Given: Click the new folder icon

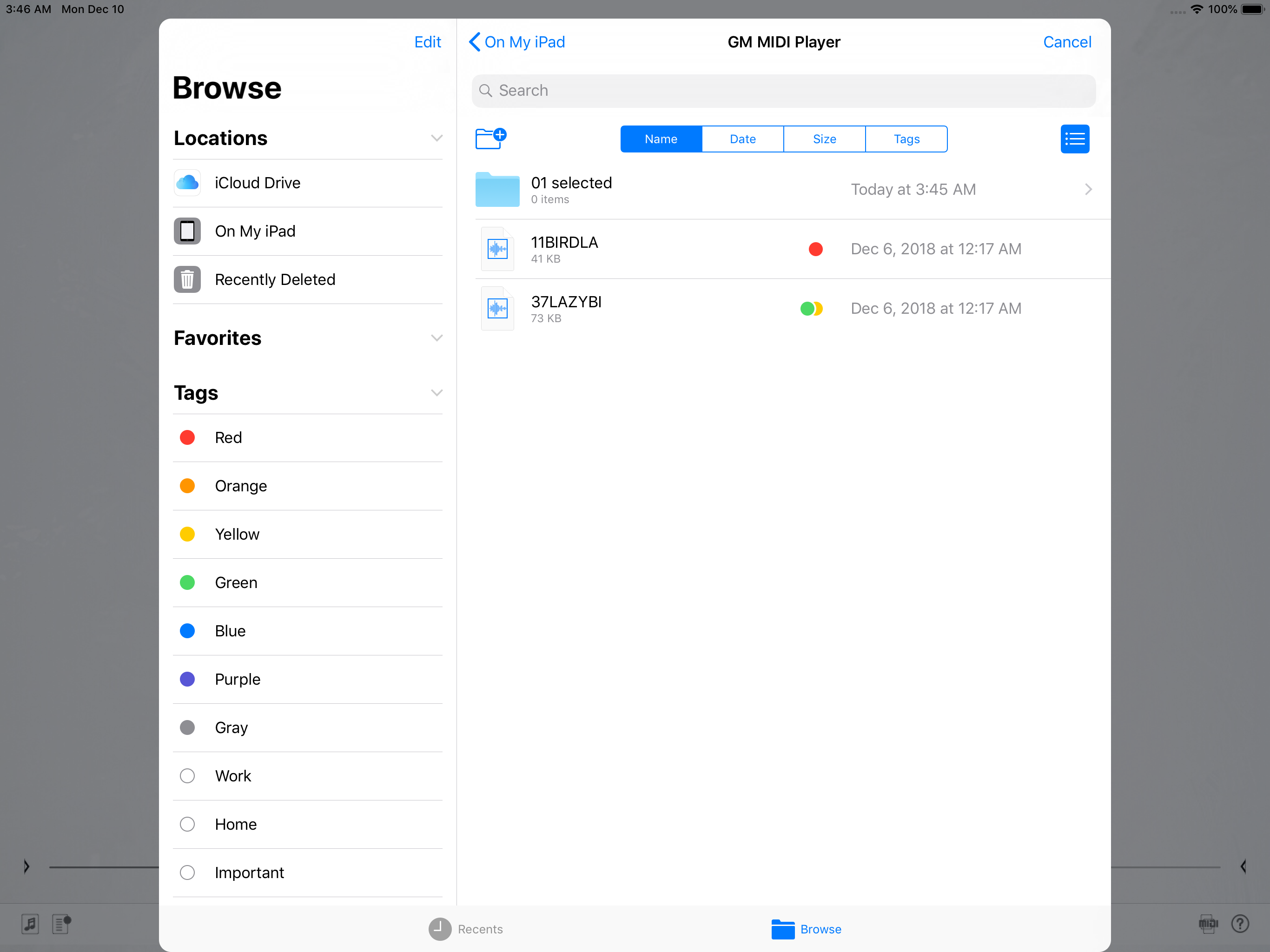Looking at the screenshot, I should (490, 139).
